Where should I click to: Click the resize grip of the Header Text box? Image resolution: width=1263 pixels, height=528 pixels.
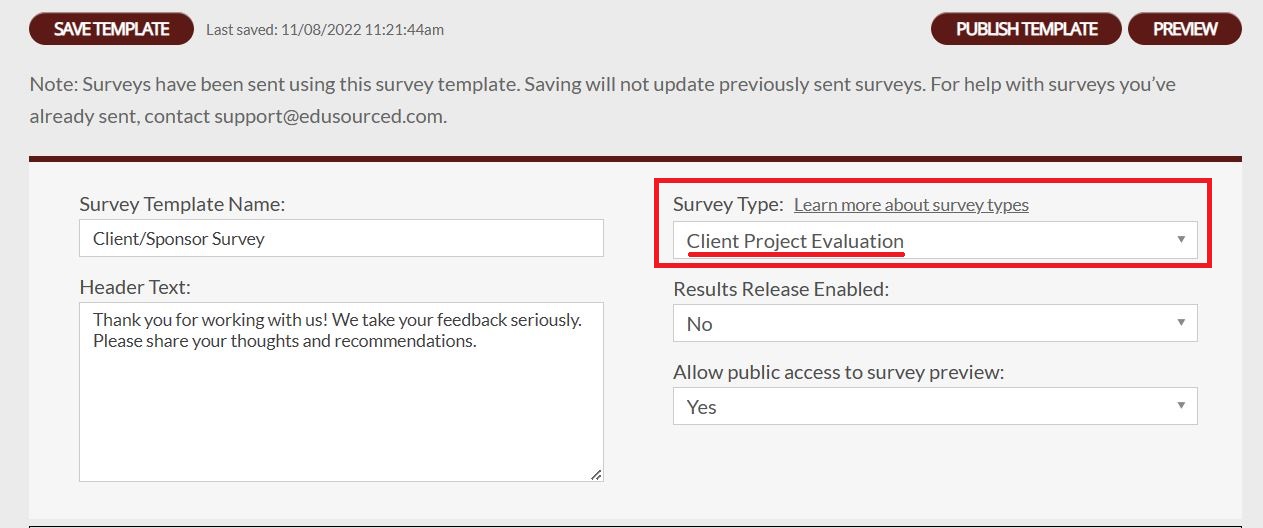(x=596, y=475)
